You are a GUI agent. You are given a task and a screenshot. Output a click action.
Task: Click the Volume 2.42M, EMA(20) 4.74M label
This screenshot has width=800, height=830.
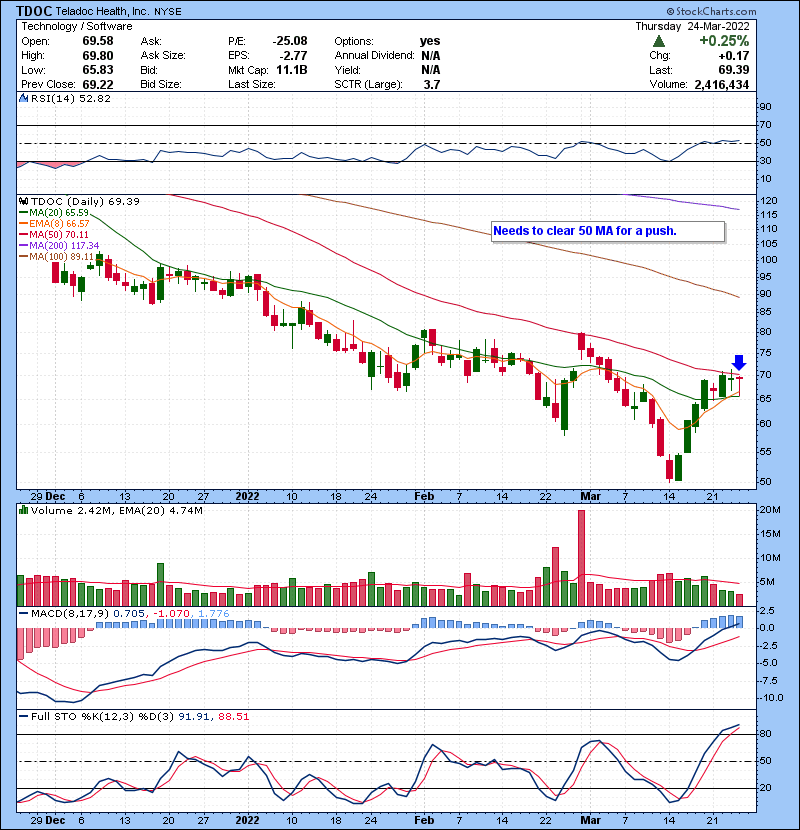click(116, 510)
